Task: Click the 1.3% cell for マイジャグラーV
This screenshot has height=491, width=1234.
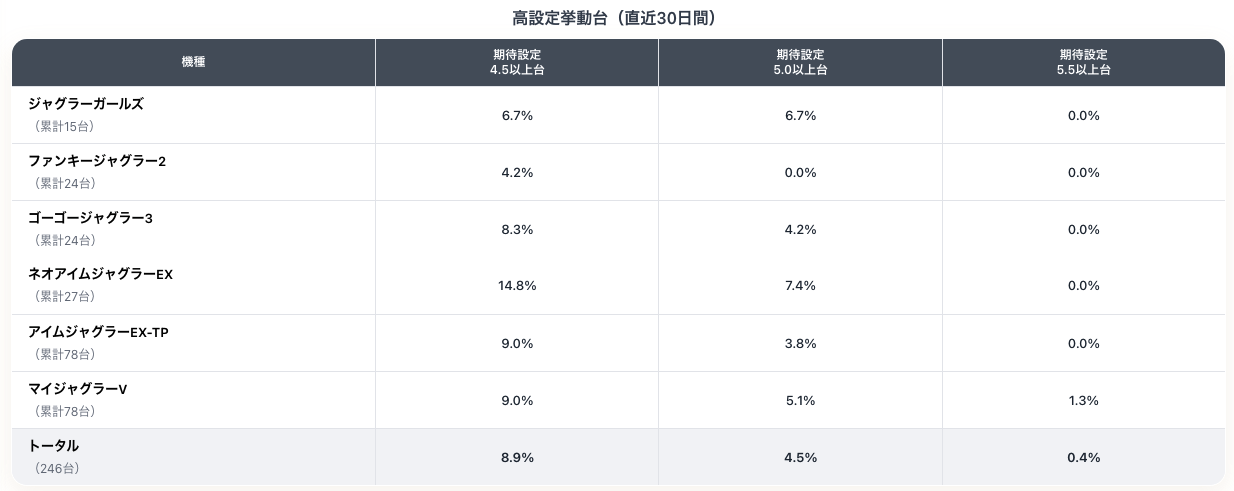Action: [1083, 401]
